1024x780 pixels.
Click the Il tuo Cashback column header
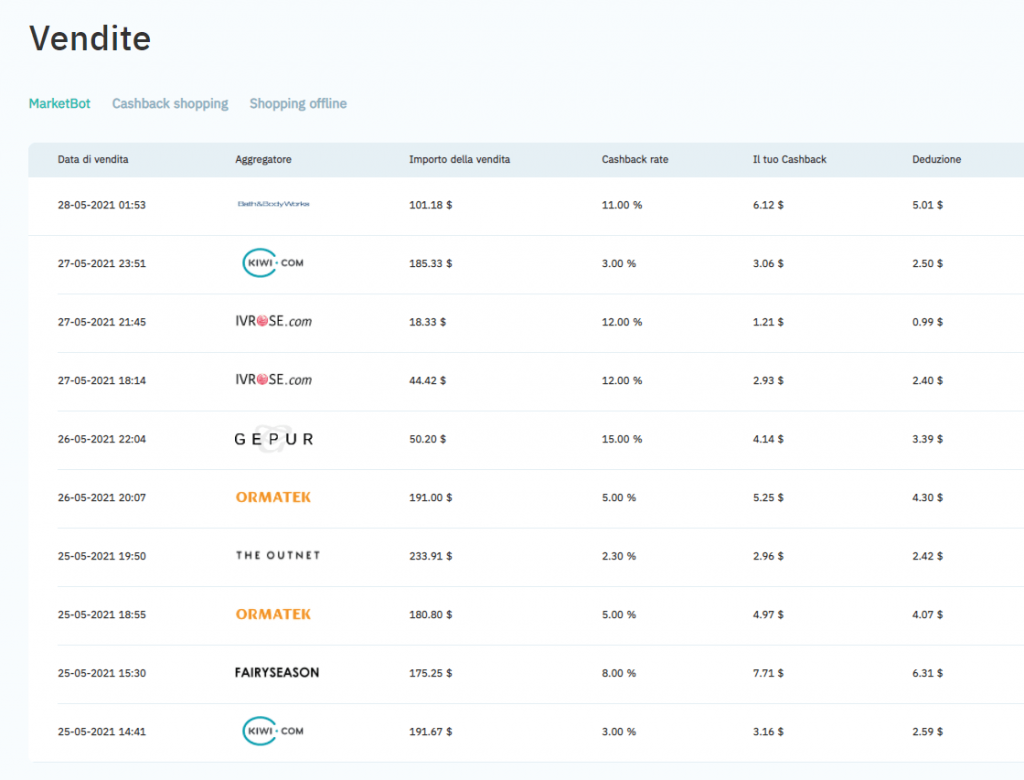pyautogui.click(x=789, y=160)
